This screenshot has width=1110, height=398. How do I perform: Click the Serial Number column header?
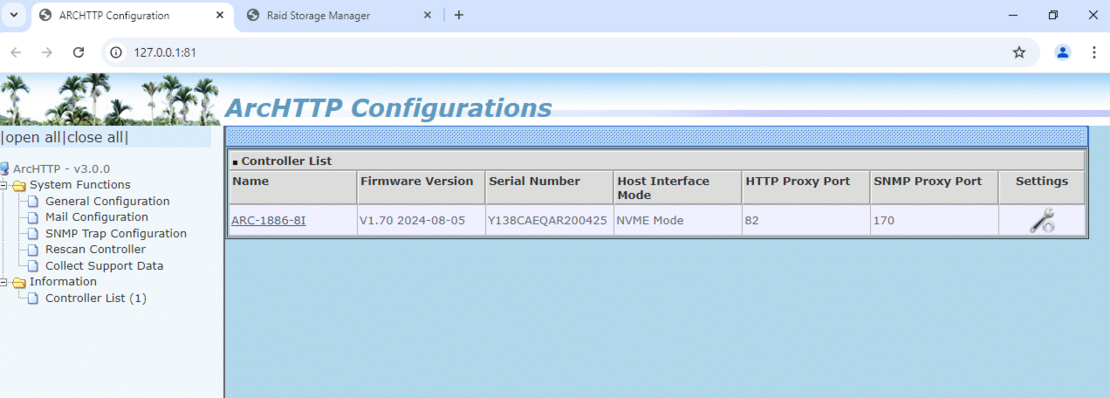click(549, 188)
